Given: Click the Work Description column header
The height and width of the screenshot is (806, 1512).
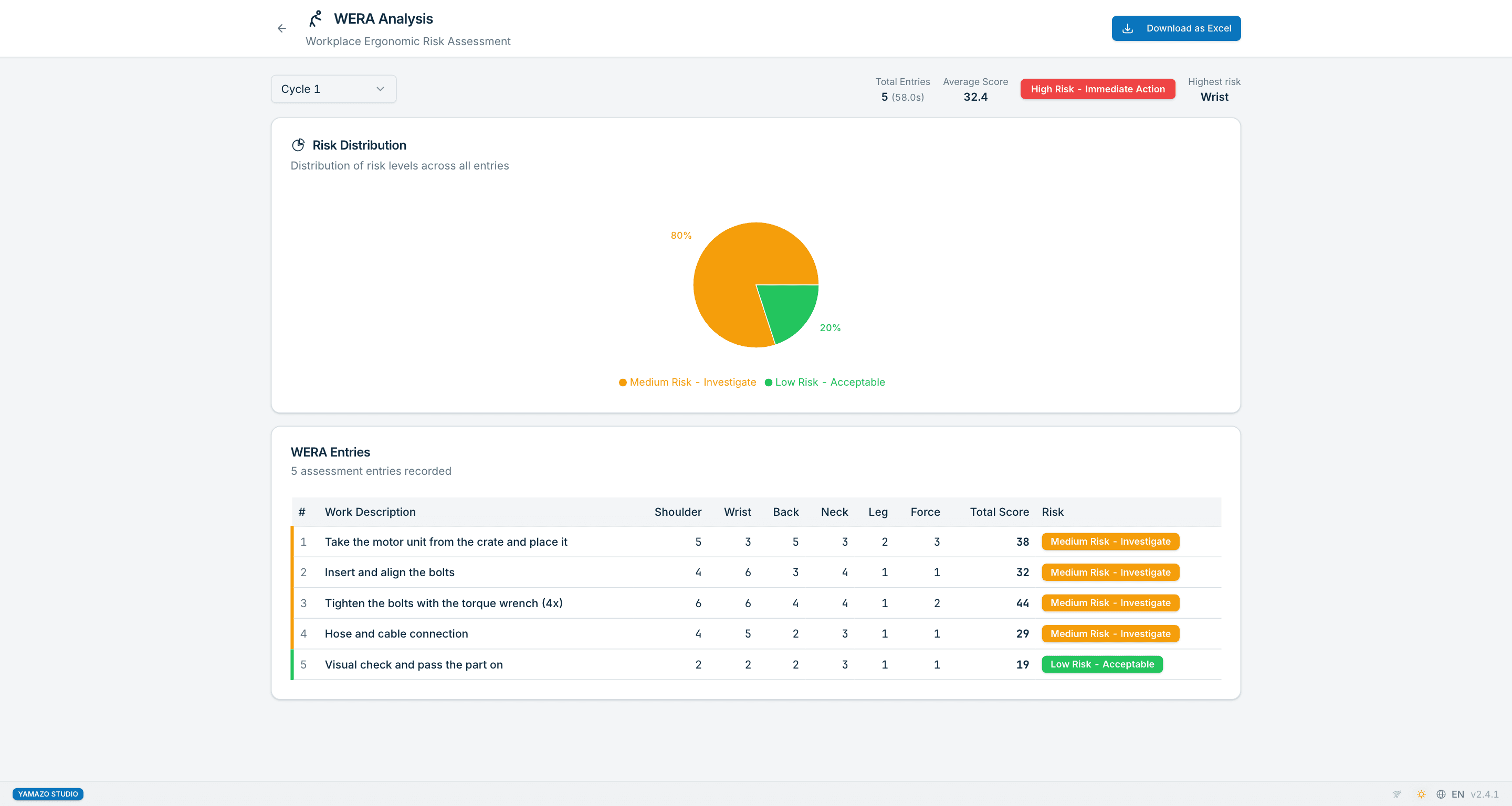Looking at the screenshot, I should tap(370, 512).
